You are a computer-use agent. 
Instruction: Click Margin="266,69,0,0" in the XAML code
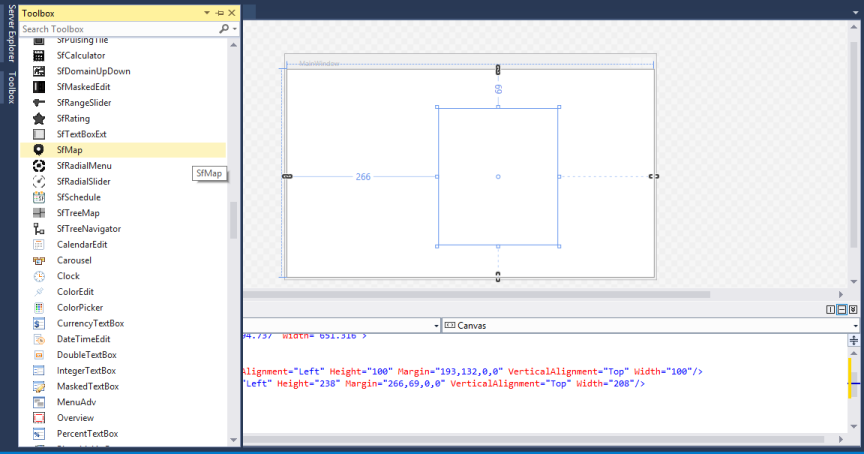click(395, 383)
